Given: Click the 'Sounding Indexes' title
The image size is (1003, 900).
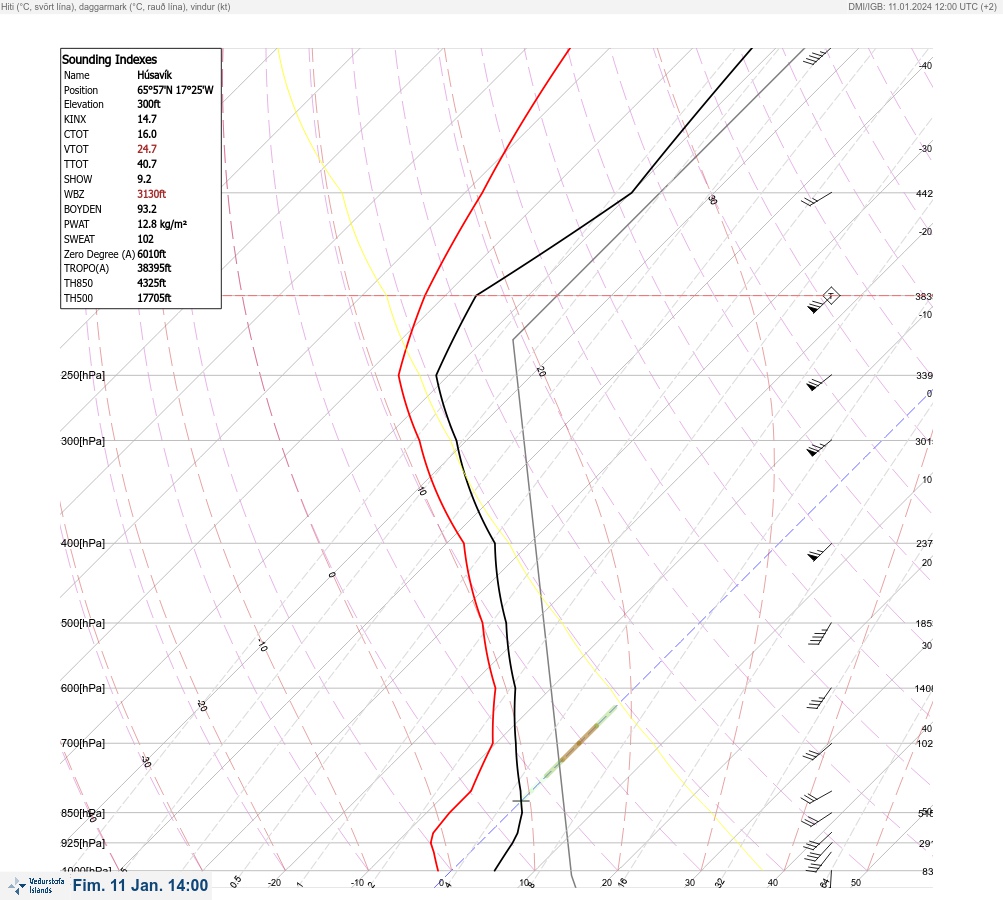Looking at the screenshot, I should [x=109, y=59].
